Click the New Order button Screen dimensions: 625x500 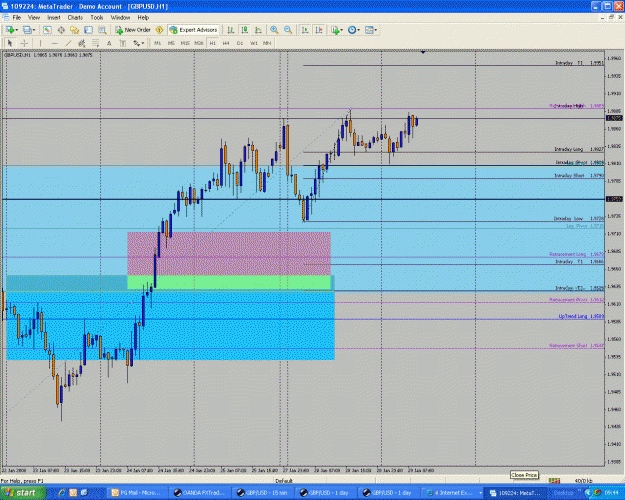133,30
